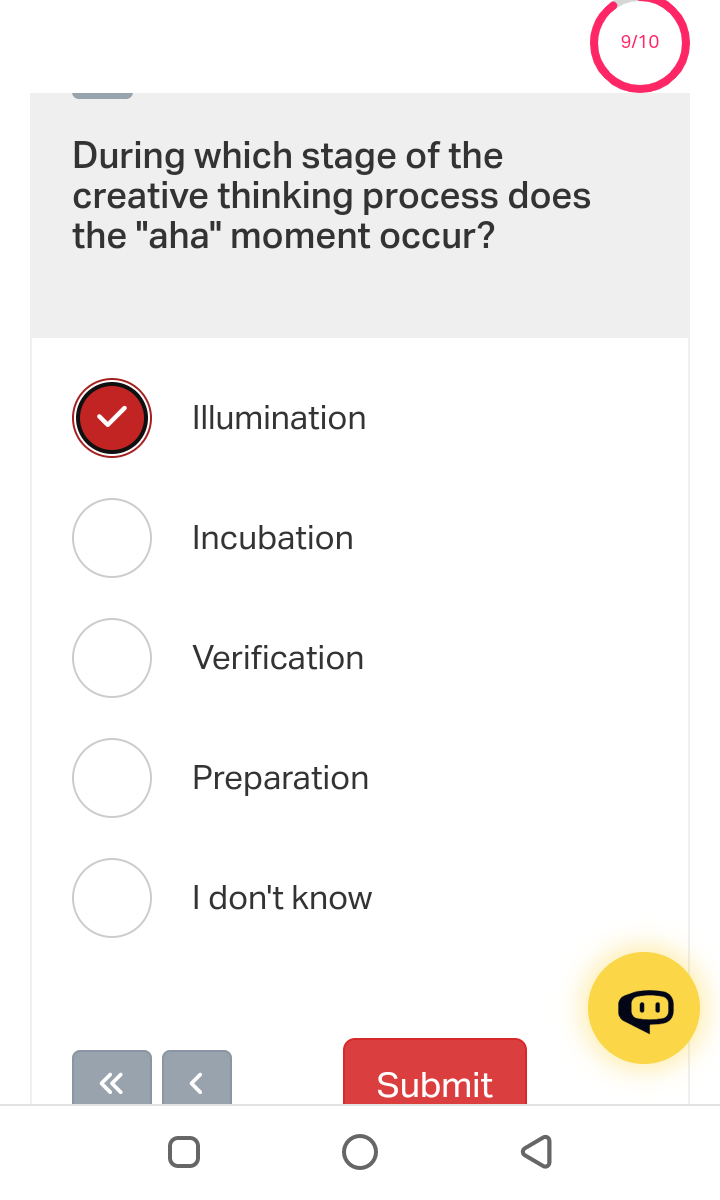
Task: Submit the quiz answer
Action: (x=434, y=1085)
